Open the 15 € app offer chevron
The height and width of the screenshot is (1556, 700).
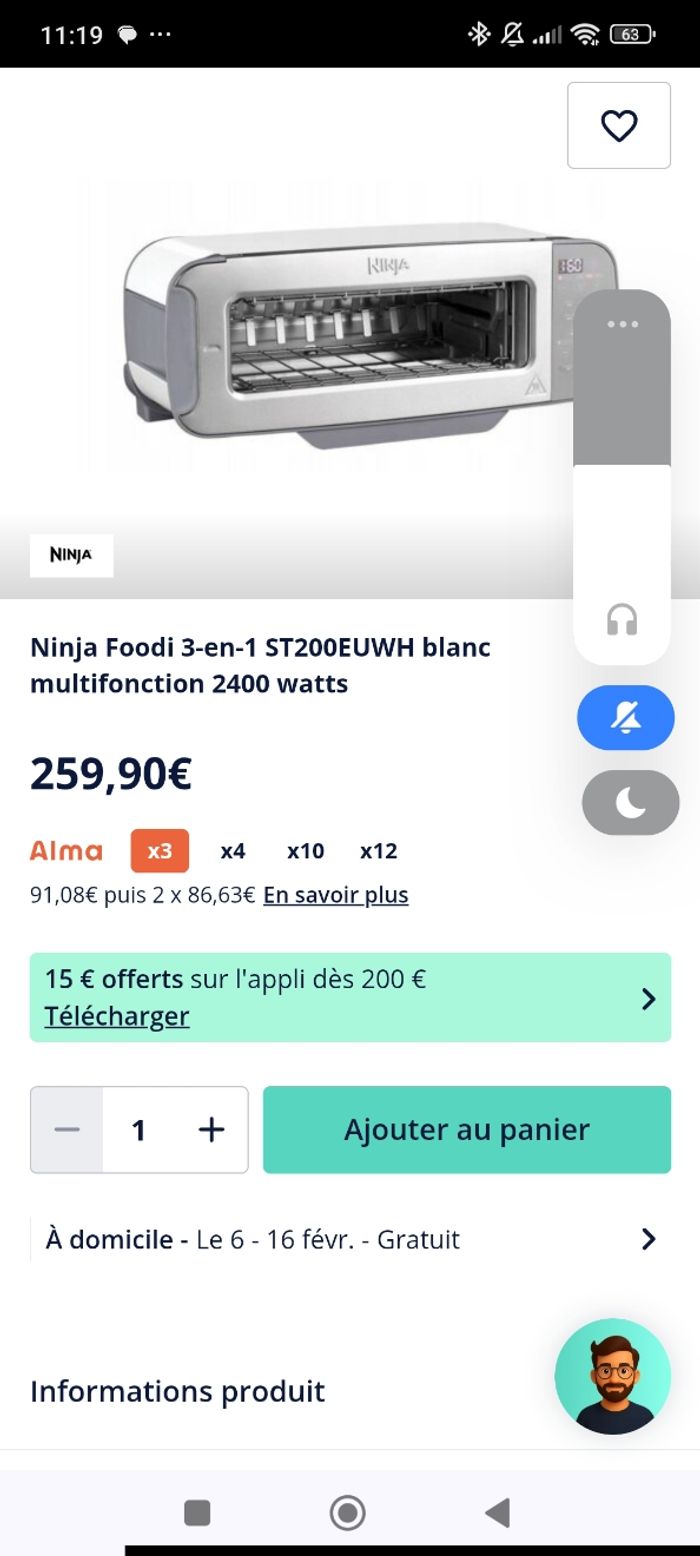coord(648,998)
